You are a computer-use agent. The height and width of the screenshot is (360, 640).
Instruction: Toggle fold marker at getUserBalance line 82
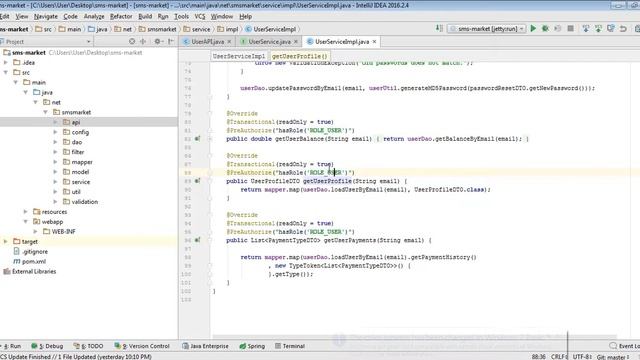coord(210,139)
